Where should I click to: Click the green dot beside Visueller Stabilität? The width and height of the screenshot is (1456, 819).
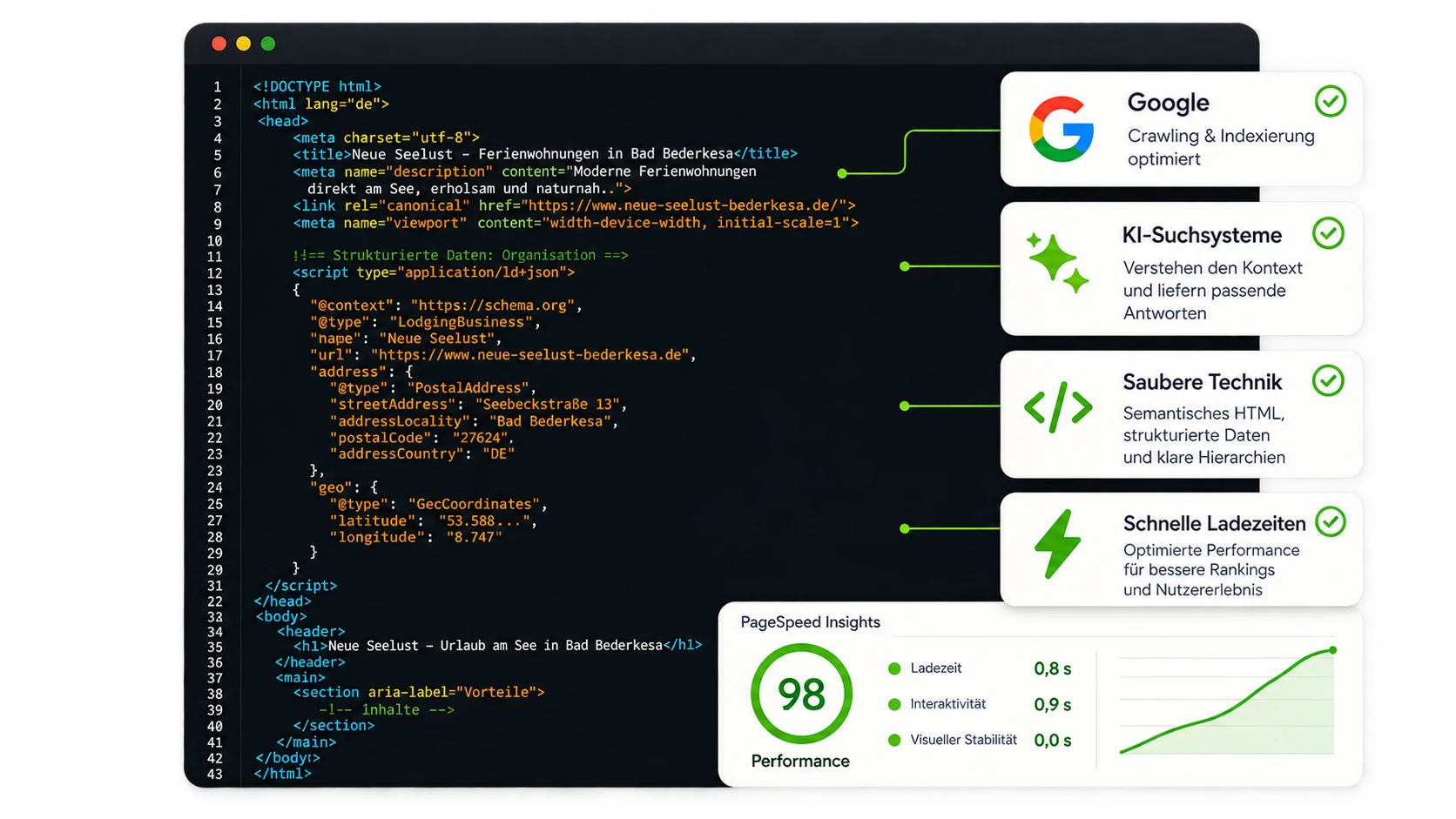[893, 740]
